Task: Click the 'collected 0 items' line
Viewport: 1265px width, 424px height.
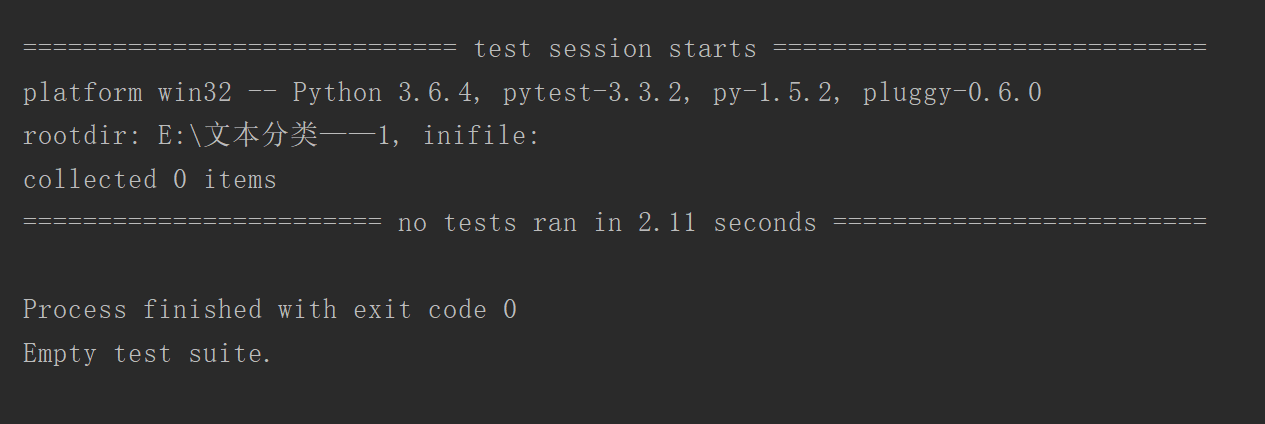Action: coord(150,180)
